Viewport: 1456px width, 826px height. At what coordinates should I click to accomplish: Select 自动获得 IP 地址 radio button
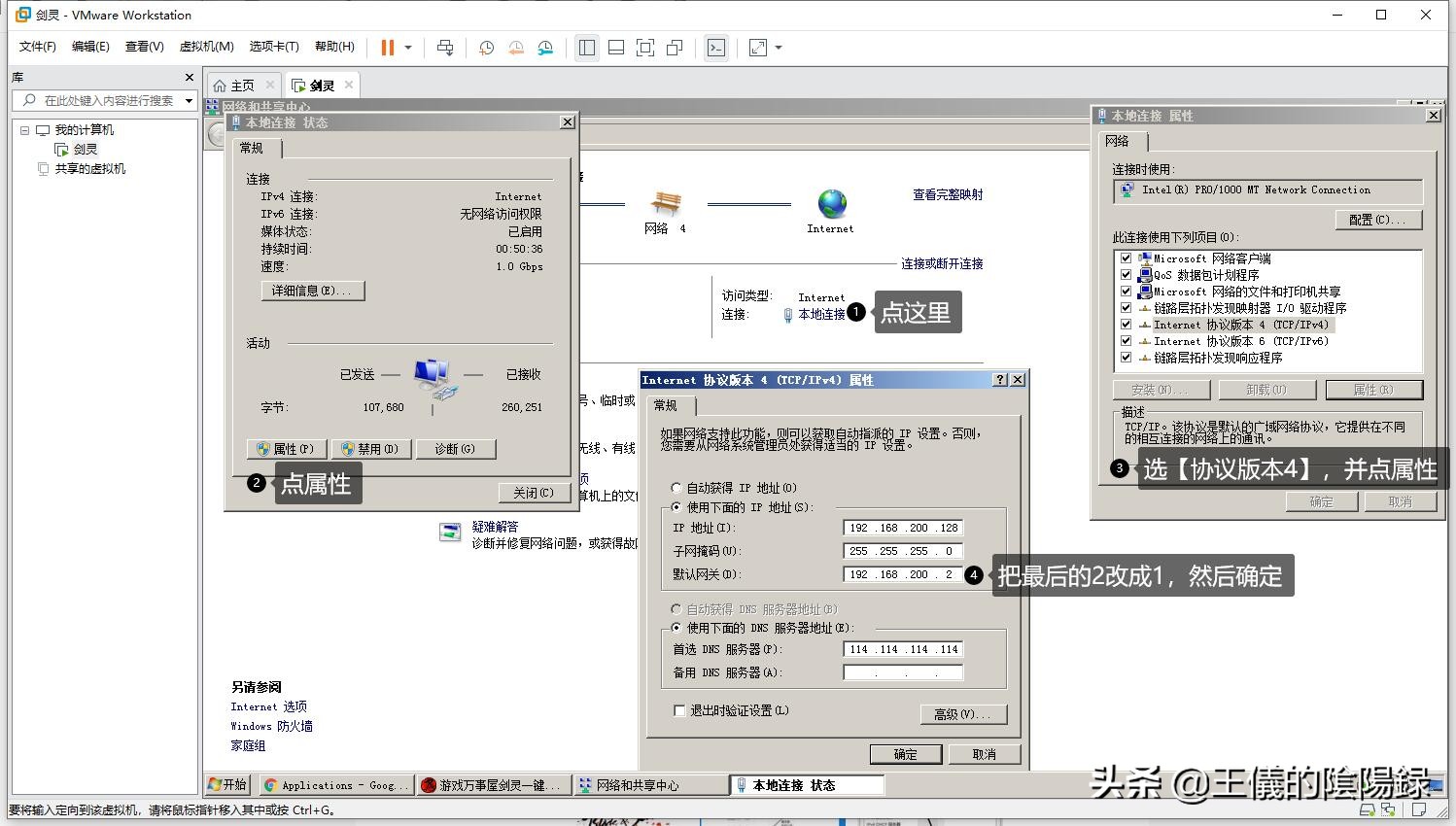pyautogui.click(x=676, y=488)
